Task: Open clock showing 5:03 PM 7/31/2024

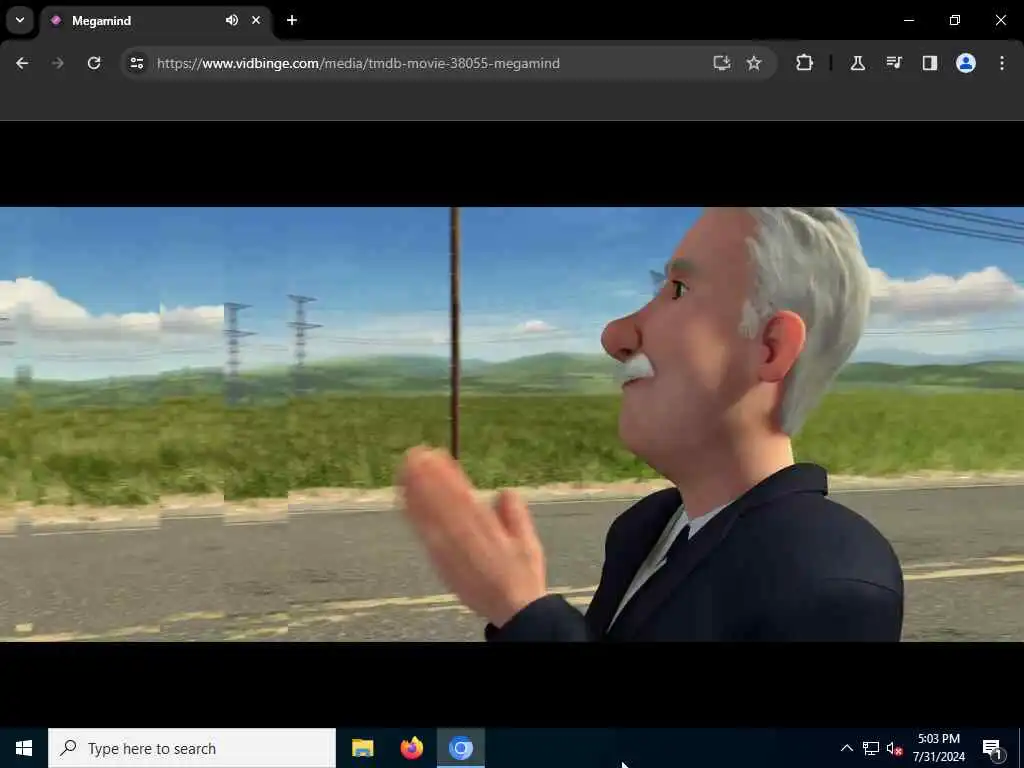Action: pos(938,748)
